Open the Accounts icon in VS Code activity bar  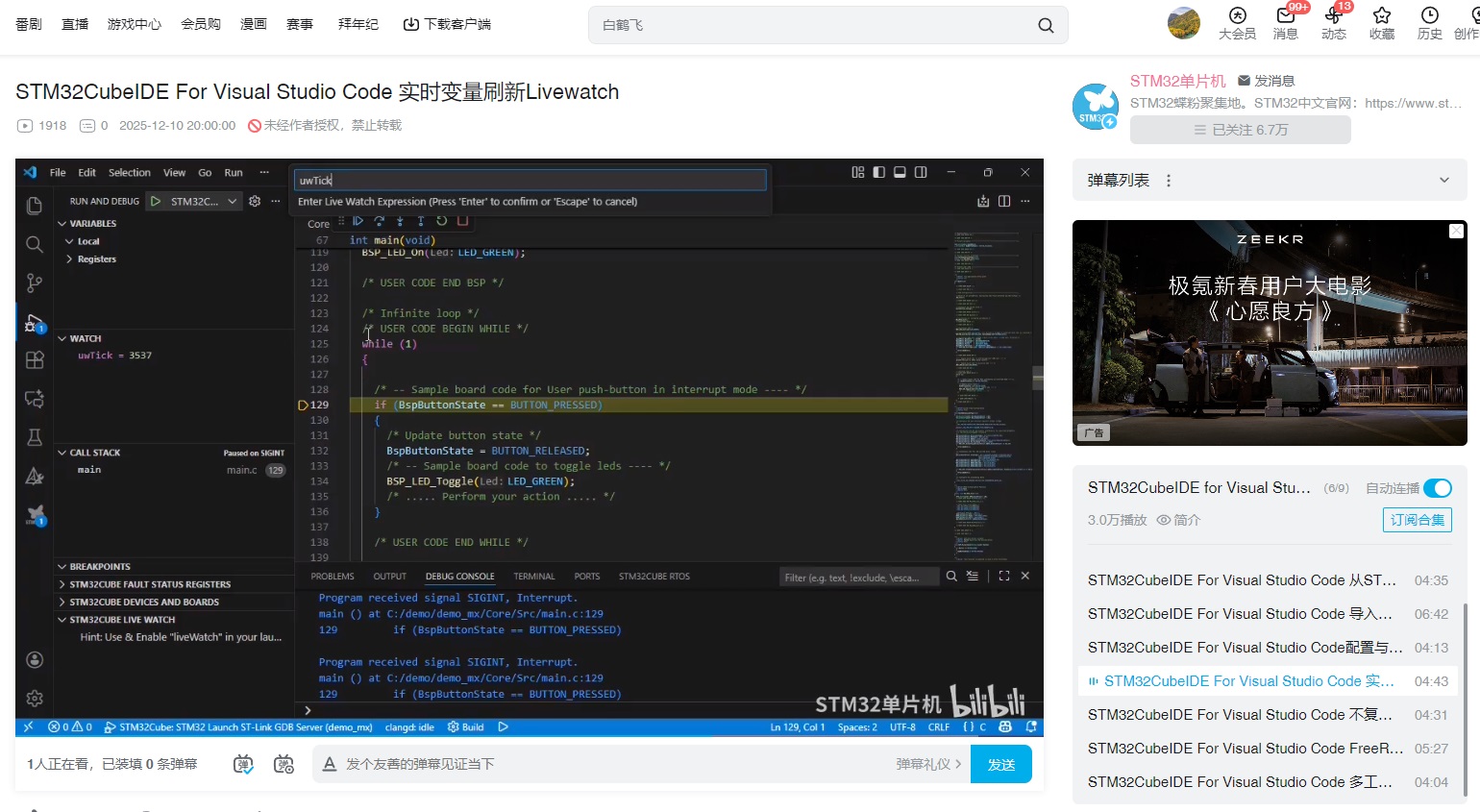(35, 659)
